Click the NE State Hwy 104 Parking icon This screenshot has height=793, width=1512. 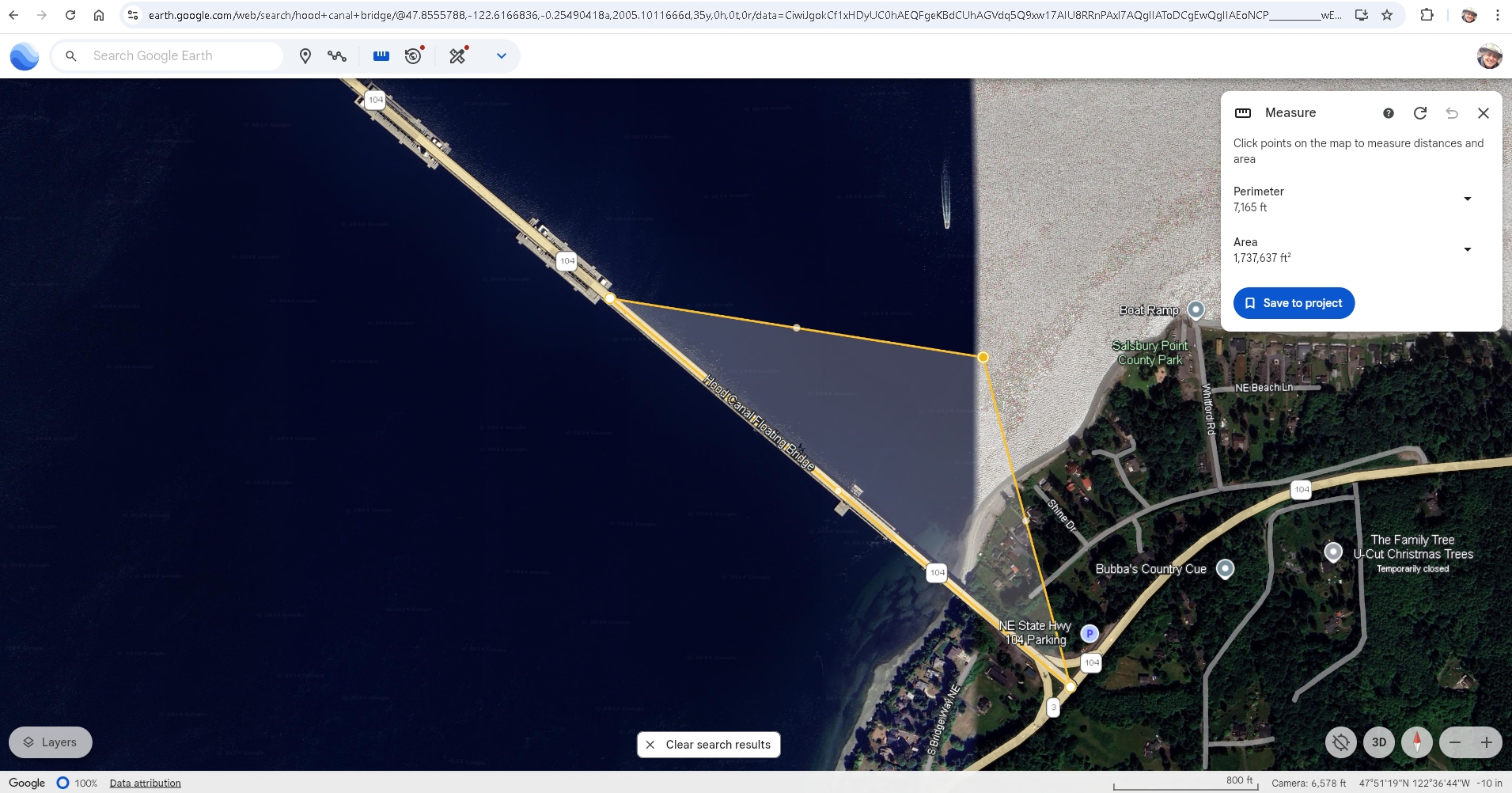tap(1089, 633)
